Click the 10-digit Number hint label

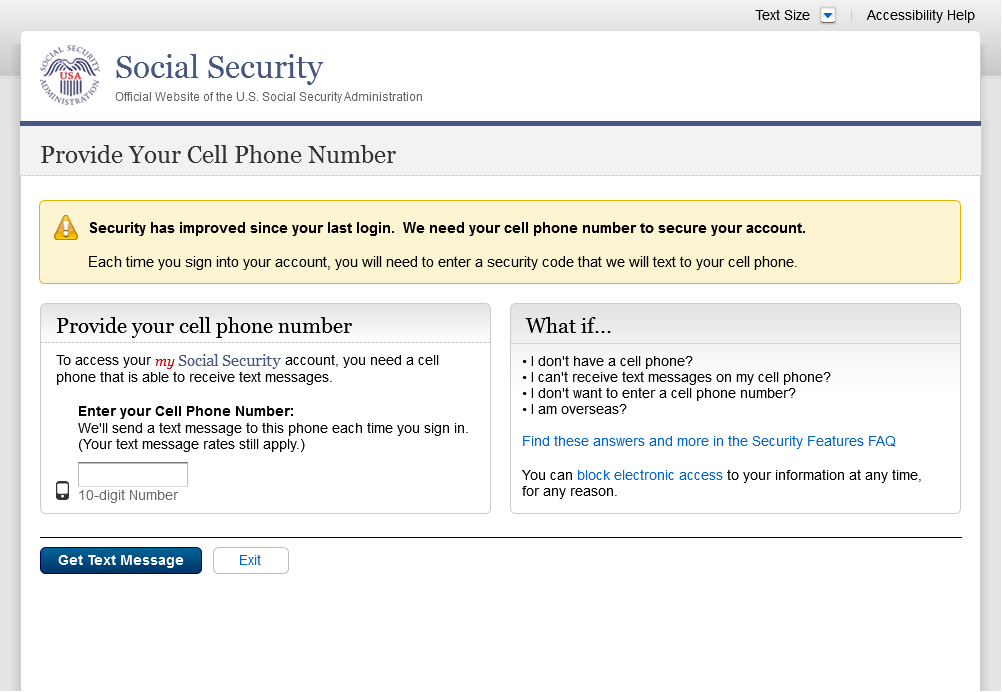(128, 495)
